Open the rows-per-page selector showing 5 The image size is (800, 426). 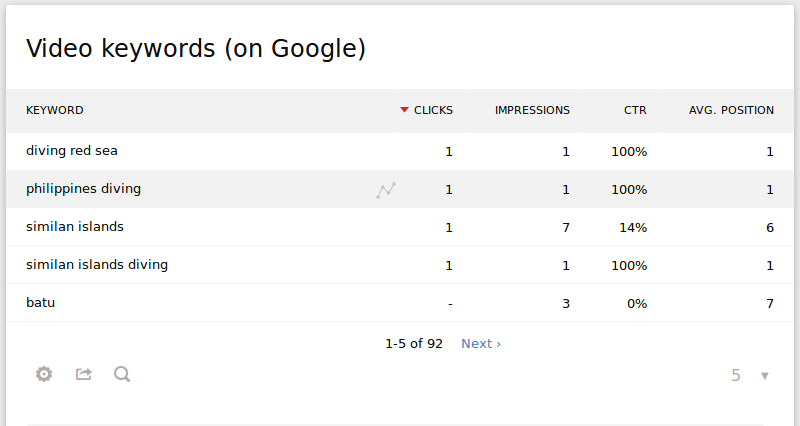pyautogui.click(x=736, y=376)
